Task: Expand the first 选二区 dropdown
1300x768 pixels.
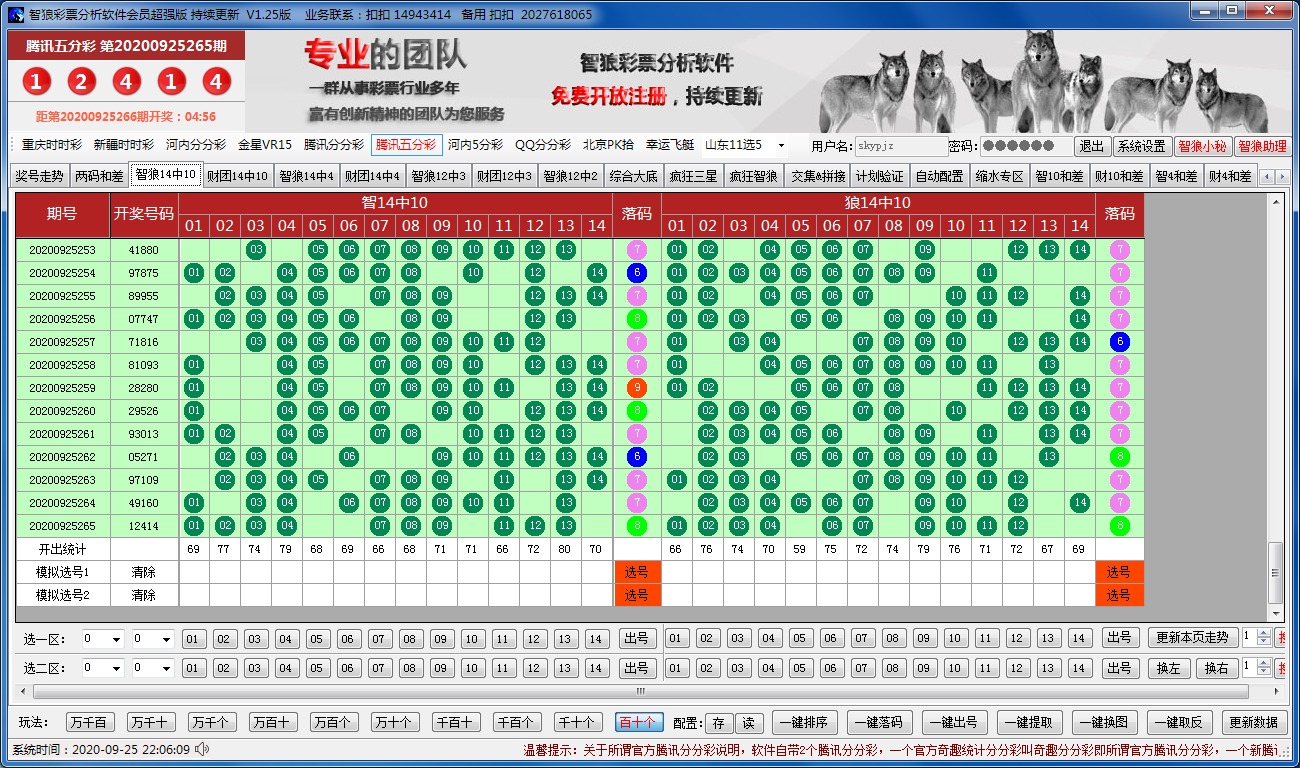Action: [x=103, y=668]
